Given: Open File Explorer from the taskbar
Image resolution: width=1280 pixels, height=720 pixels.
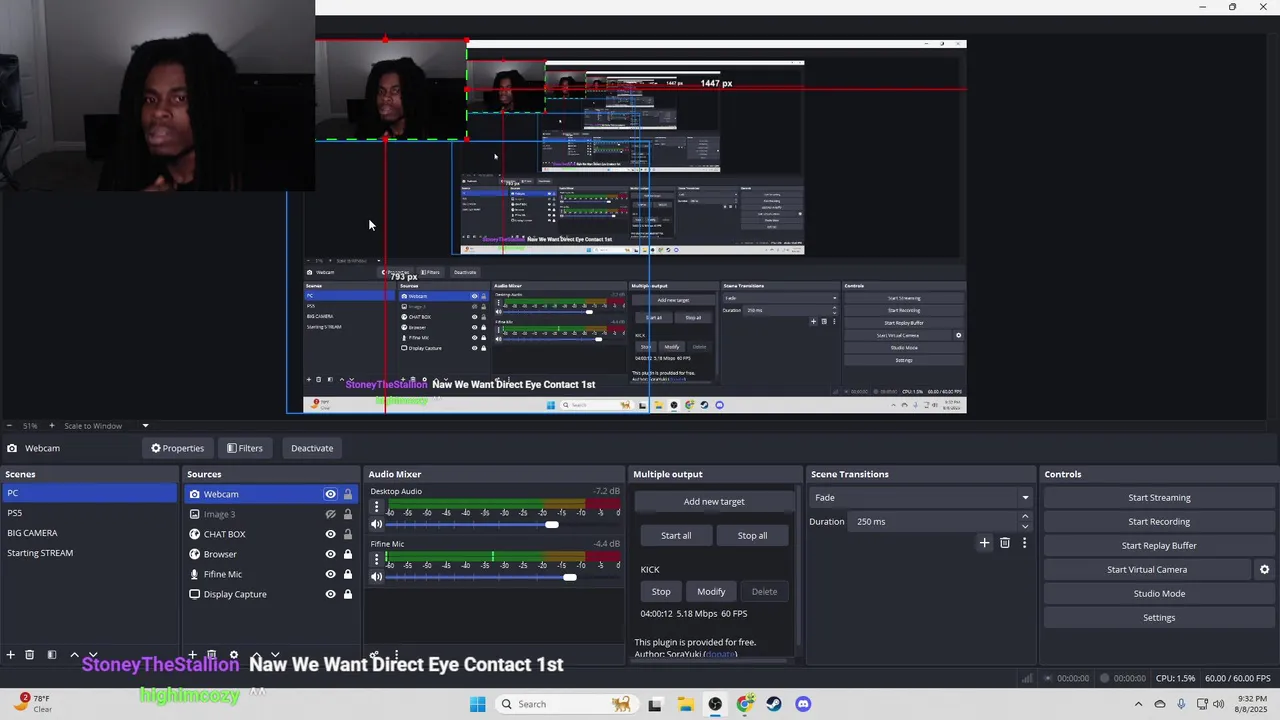Looking at the screenshot, I should coord(686,704).
